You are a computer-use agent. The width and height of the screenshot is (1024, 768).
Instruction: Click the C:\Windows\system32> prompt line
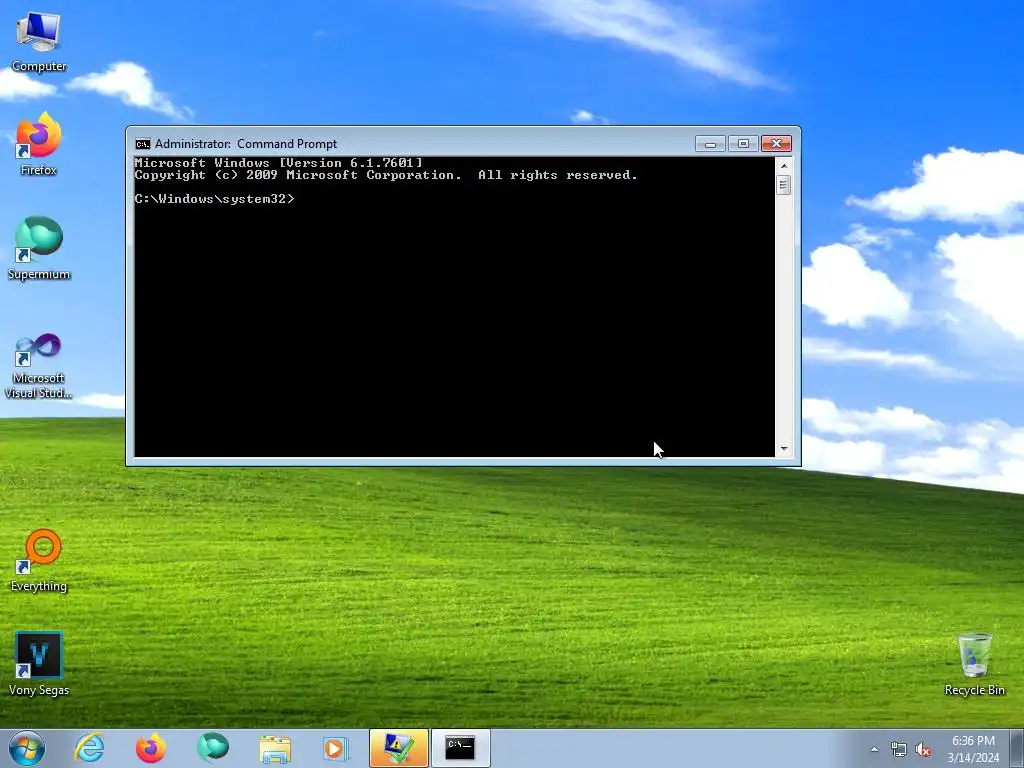click(215, 199)
